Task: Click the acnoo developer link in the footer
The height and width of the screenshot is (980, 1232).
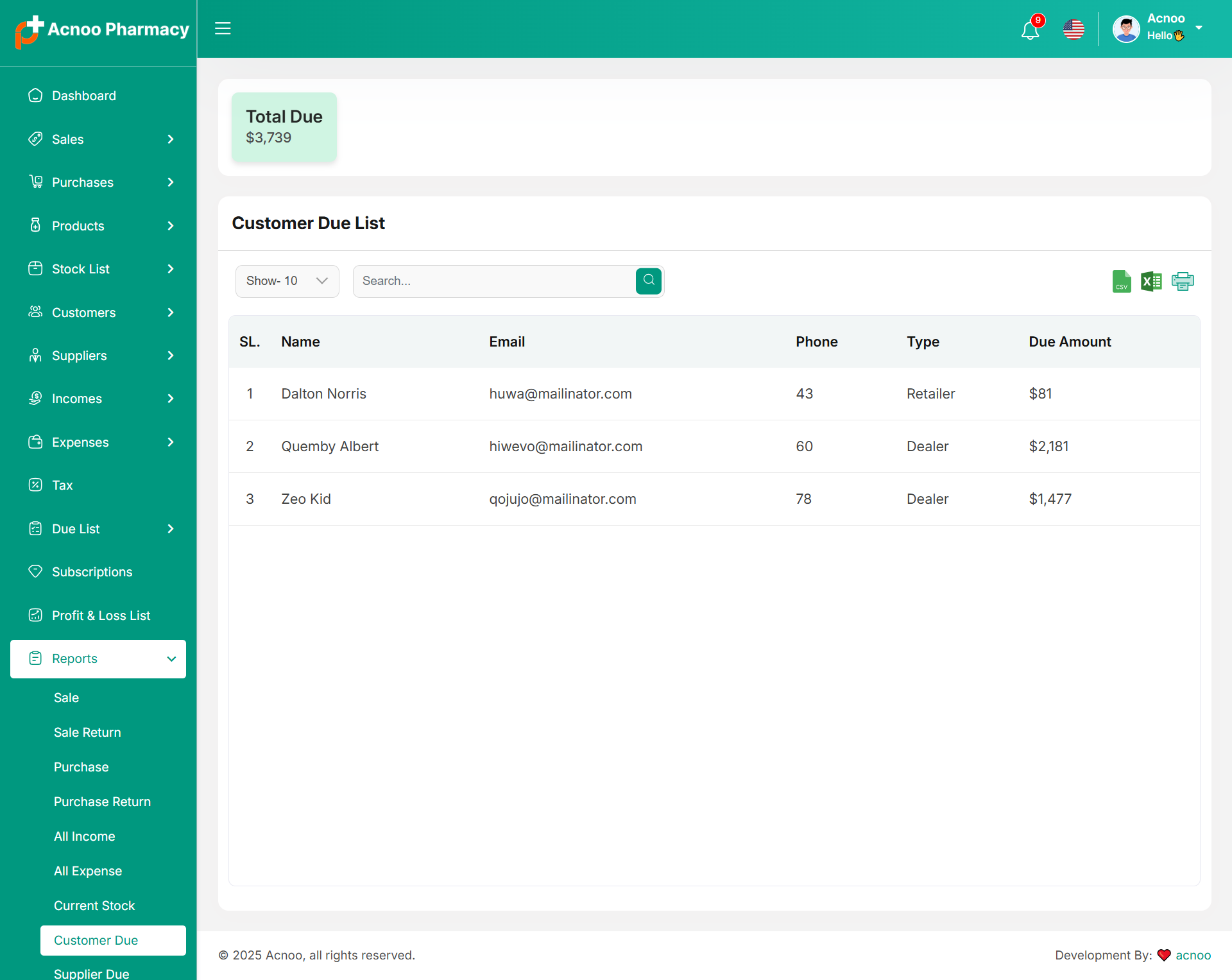Action: pos(1193,955)
